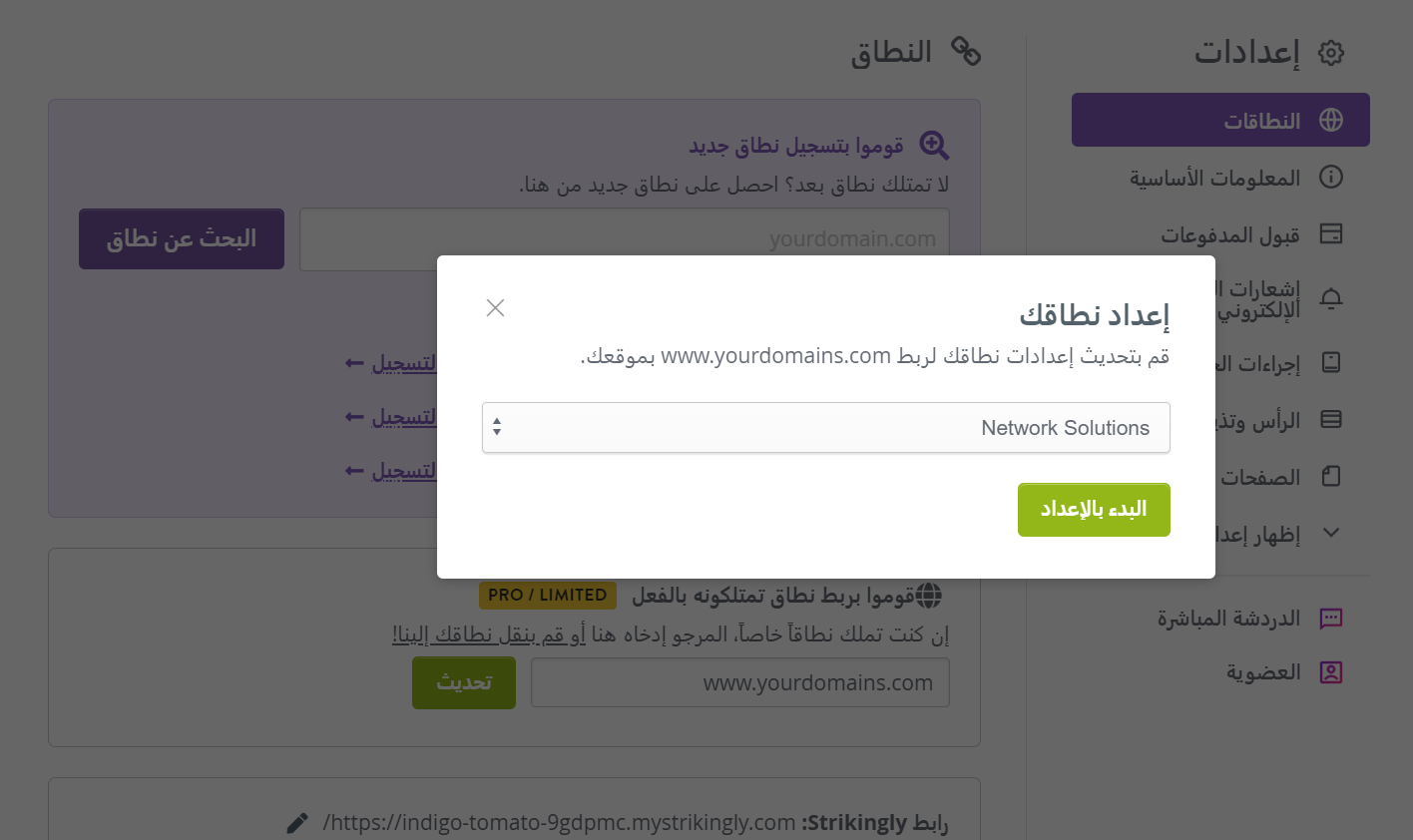Viewport: 1413px width, 840px height.
Task: Click the green البدء بالإعداد button
Action: (1094, 510)
